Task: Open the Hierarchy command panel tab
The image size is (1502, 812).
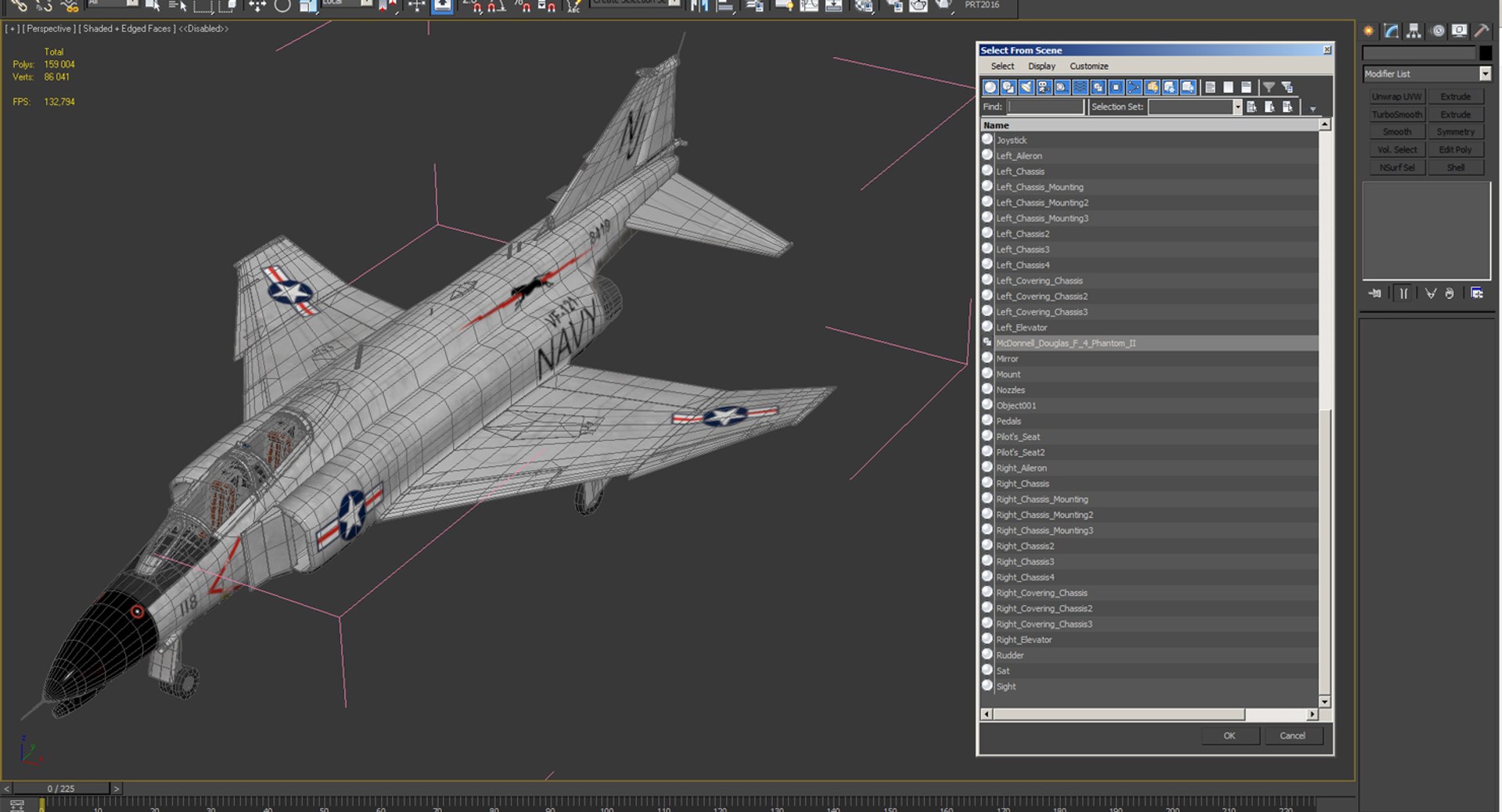Action: (1414, 31)
